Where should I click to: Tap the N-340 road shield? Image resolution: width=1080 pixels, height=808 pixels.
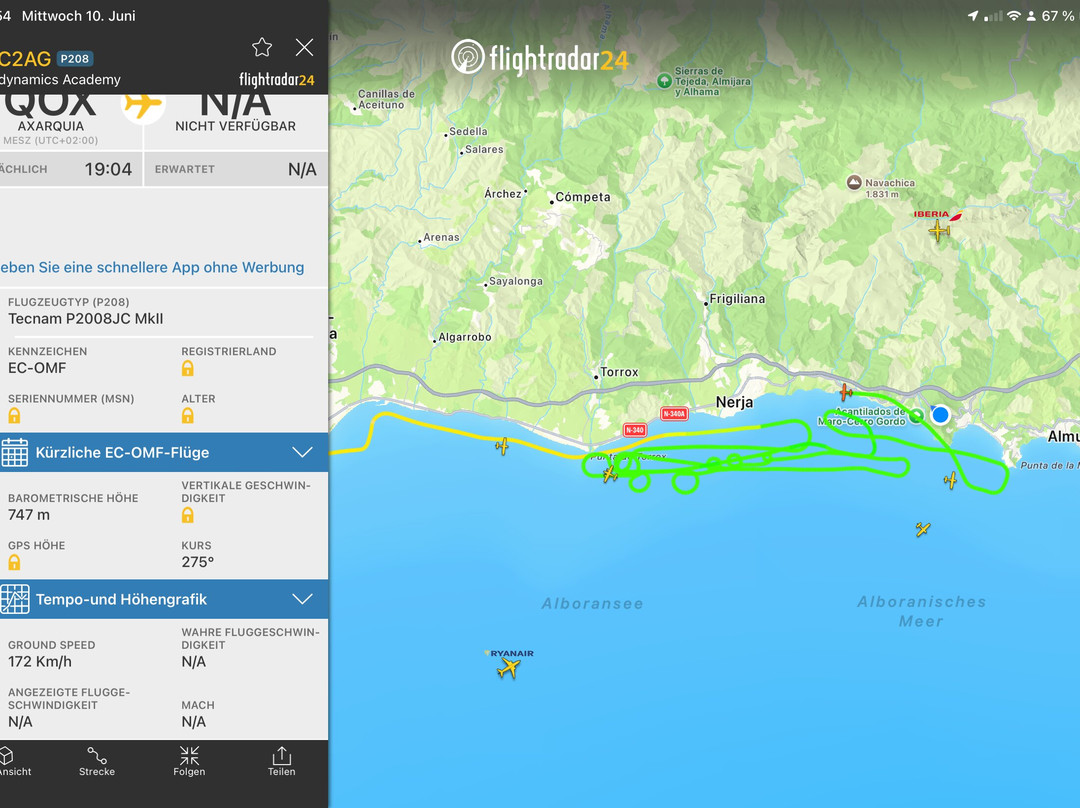point(634,430)
